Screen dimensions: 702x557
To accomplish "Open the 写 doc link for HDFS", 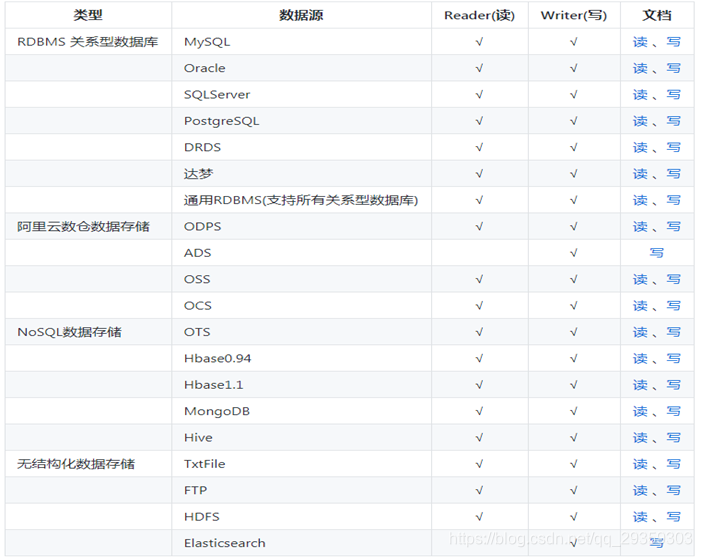I will (x=673, y=518).
